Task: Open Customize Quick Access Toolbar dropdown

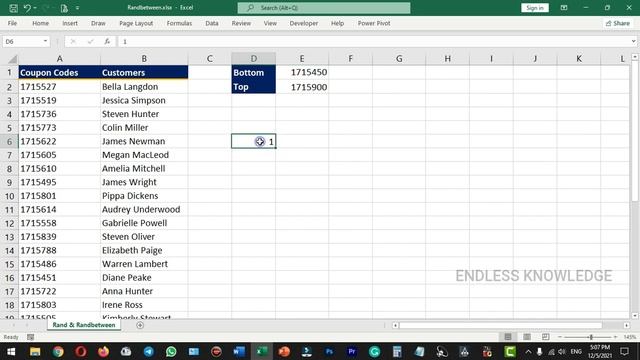Action: pos(77,8)
